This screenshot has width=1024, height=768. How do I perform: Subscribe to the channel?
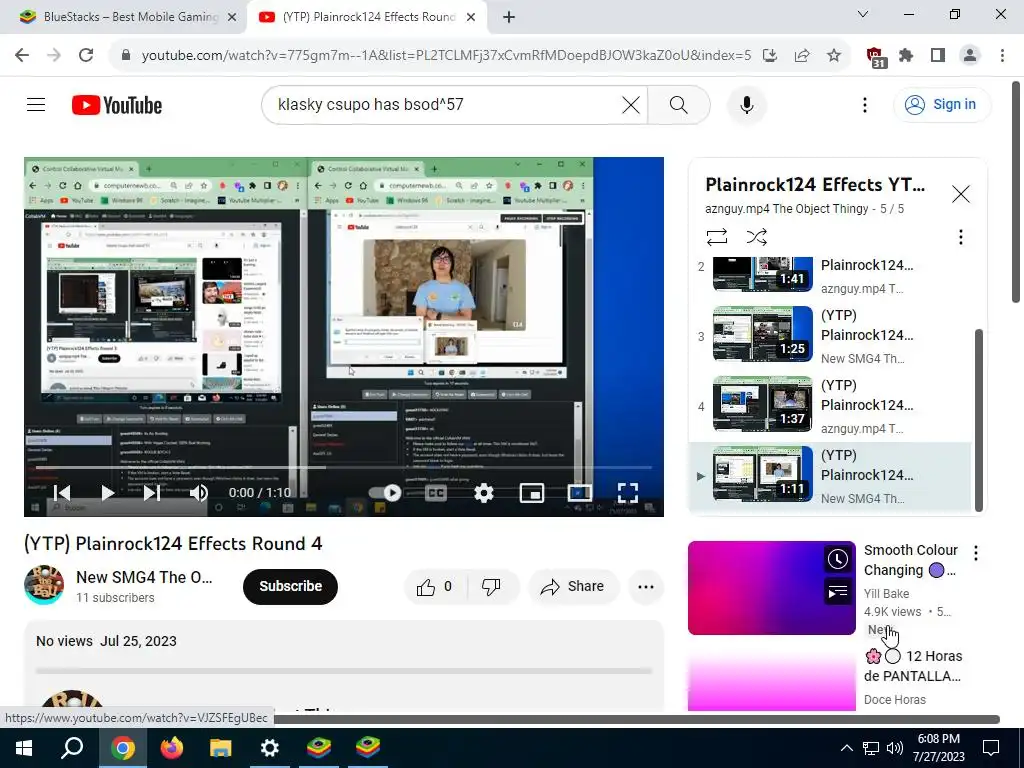(x=291, y=586)
